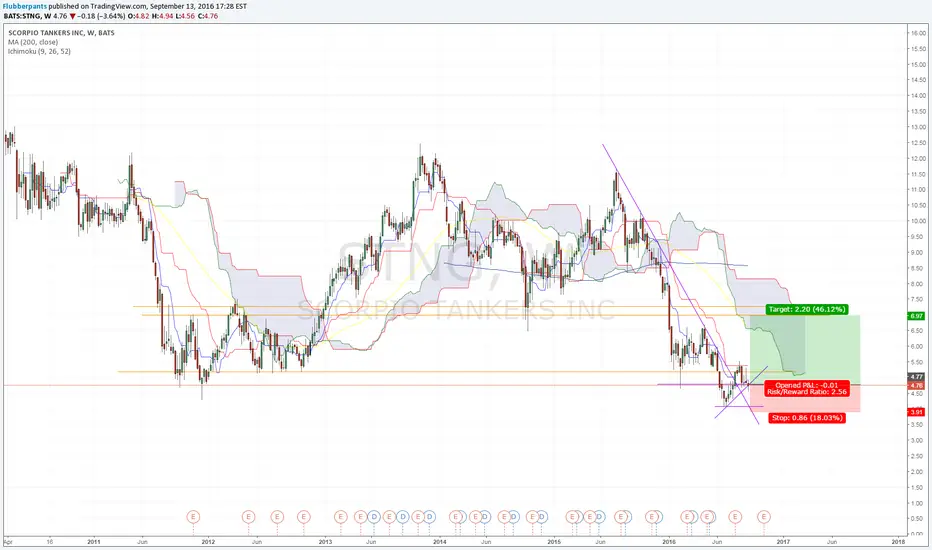Click the 2016 label on the time axis

pos(669,542)
